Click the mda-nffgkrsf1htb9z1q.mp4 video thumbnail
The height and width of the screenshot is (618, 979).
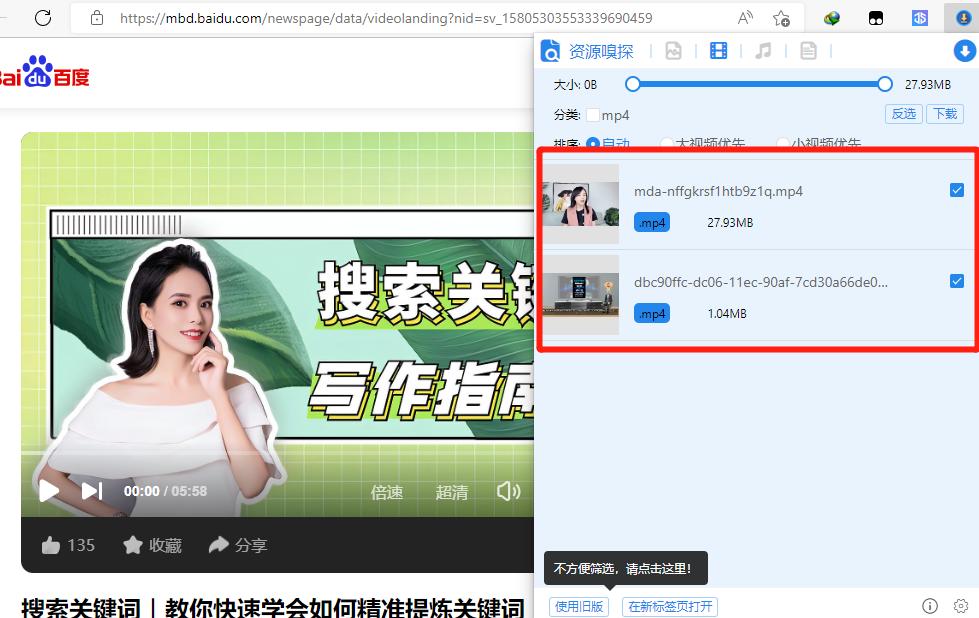click(x=580, y=204)
